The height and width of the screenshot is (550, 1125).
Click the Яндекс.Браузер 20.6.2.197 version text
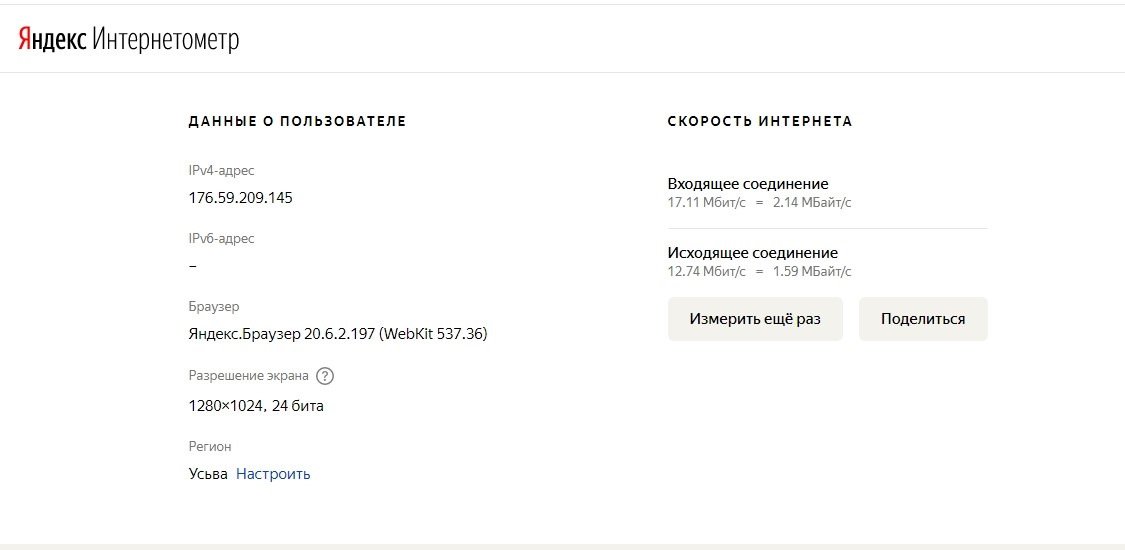tap(337, 334)
